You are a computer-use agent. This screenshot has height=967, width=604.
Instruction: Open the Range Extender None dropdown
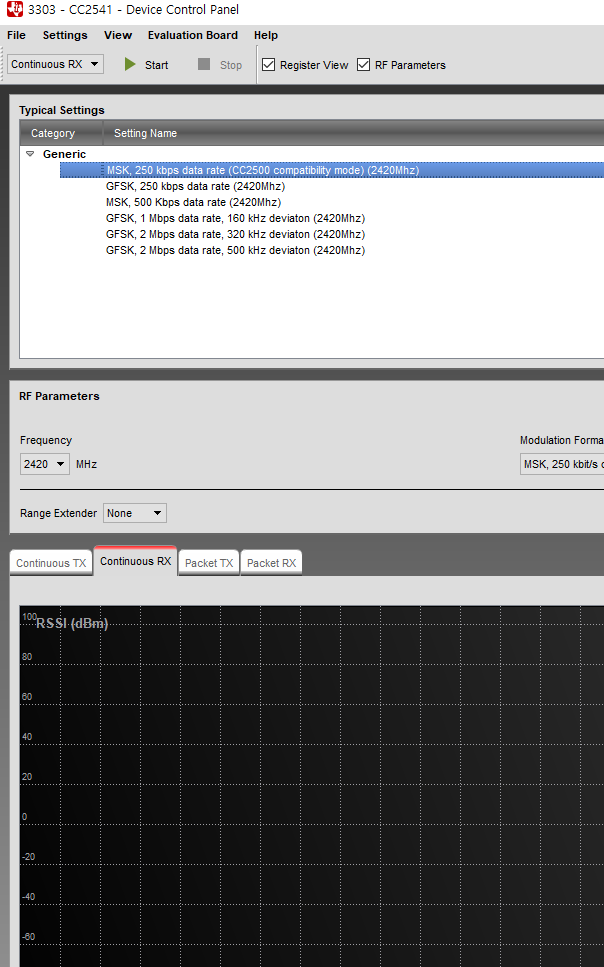(x=134, y=513)
